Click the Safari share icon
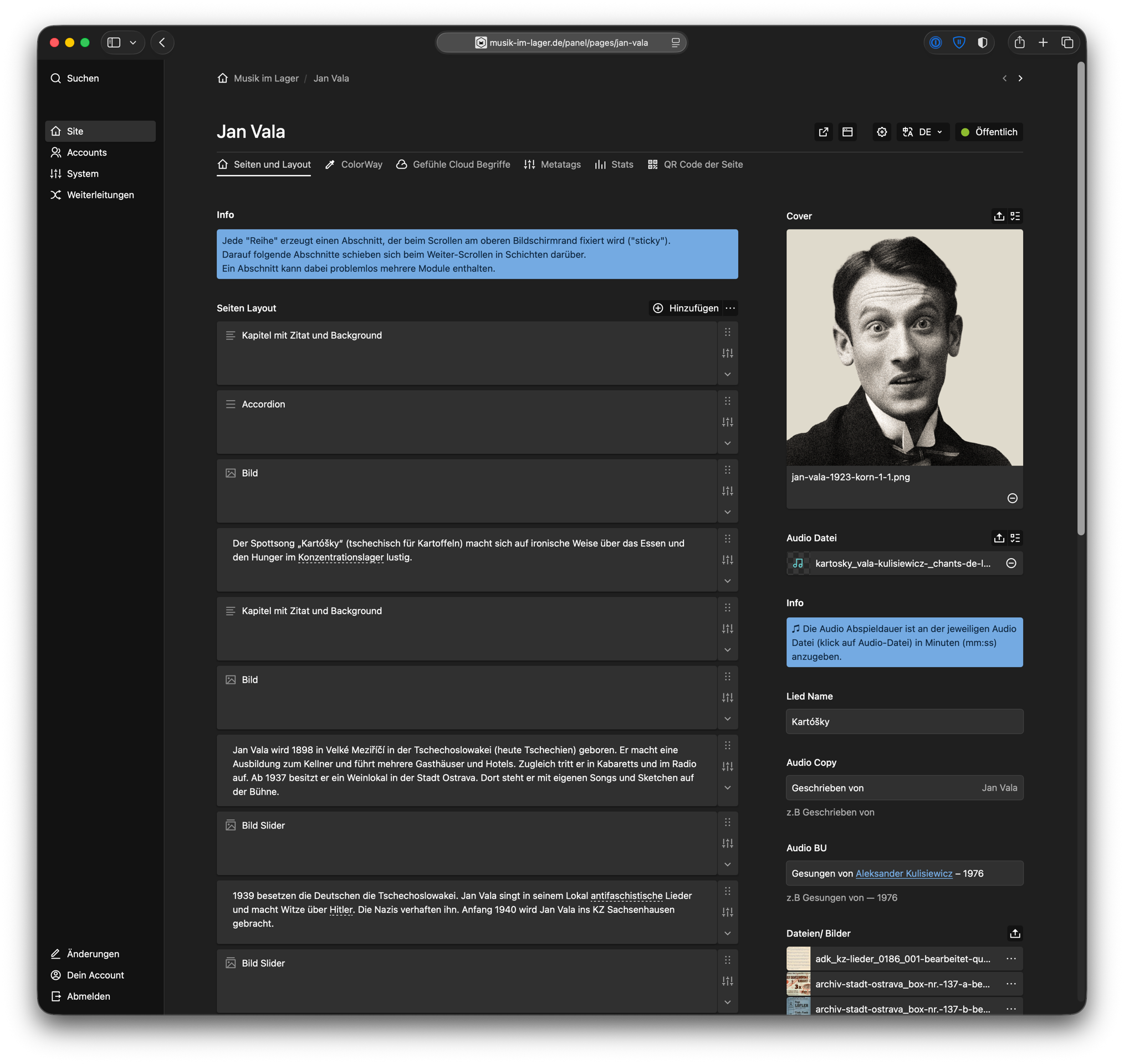This screenshot has width=1124, height=1064. pos(1020,43)
